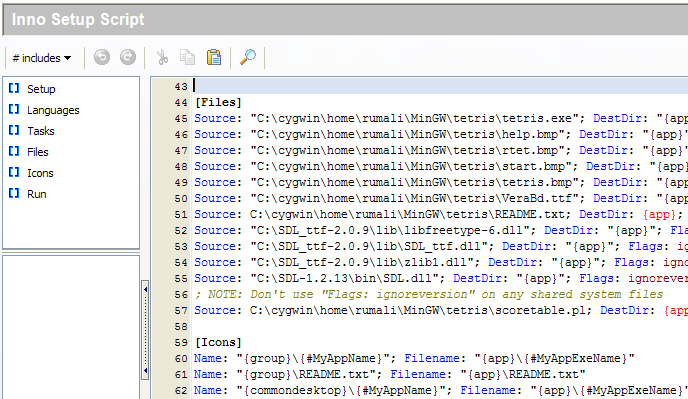Click the bracket icon beside Tasks
This screenshot has height=399, width=688.
pyautogui.click(x=14, y=130)
